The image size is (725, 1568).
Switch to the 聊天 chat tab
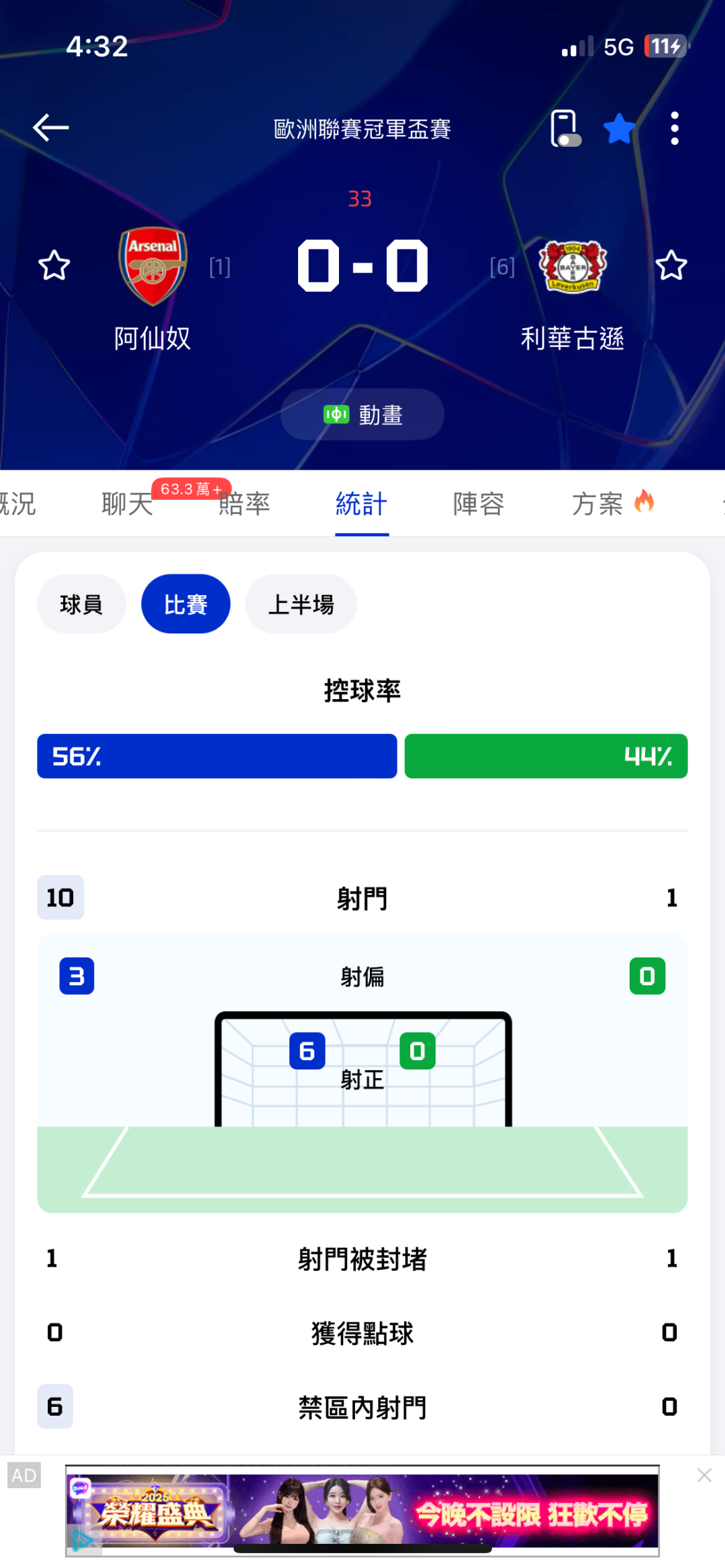tap(128, 504)
